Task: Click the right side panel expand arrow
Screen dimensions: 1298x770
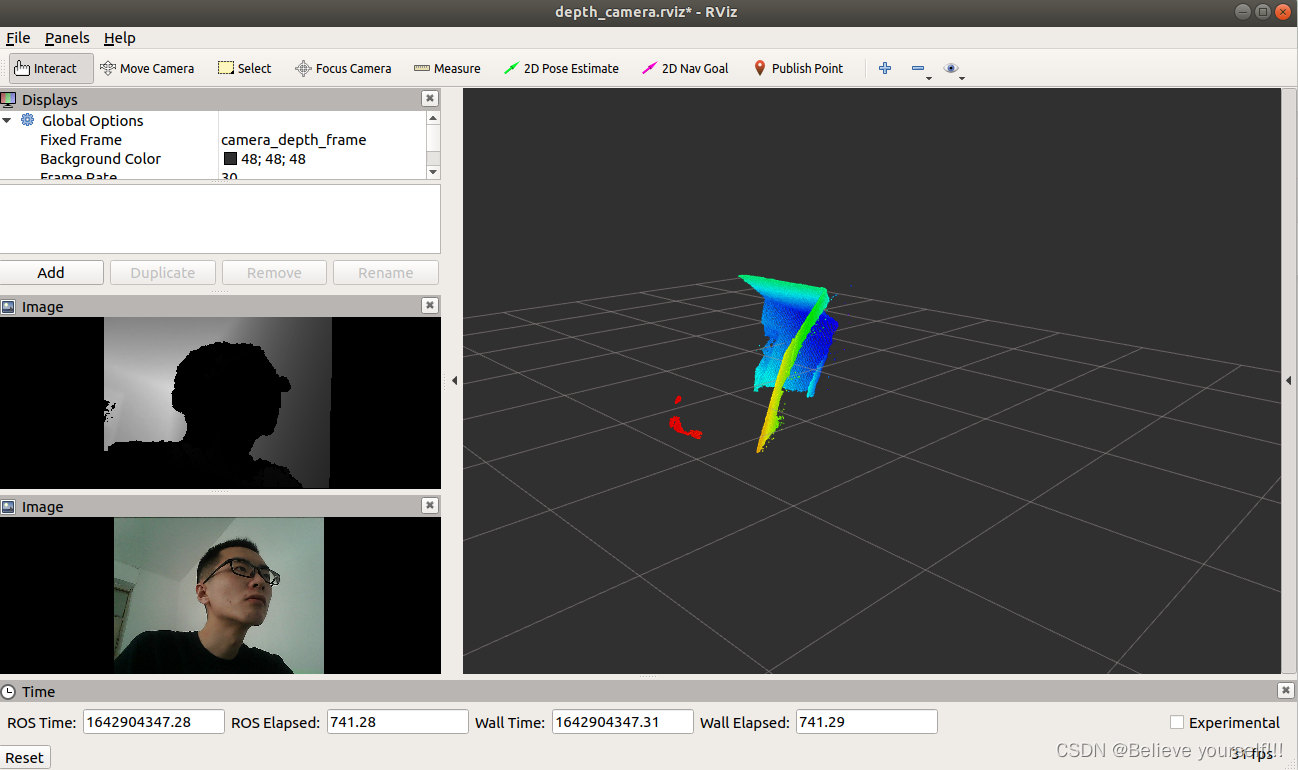Action: pos(1290,381)
